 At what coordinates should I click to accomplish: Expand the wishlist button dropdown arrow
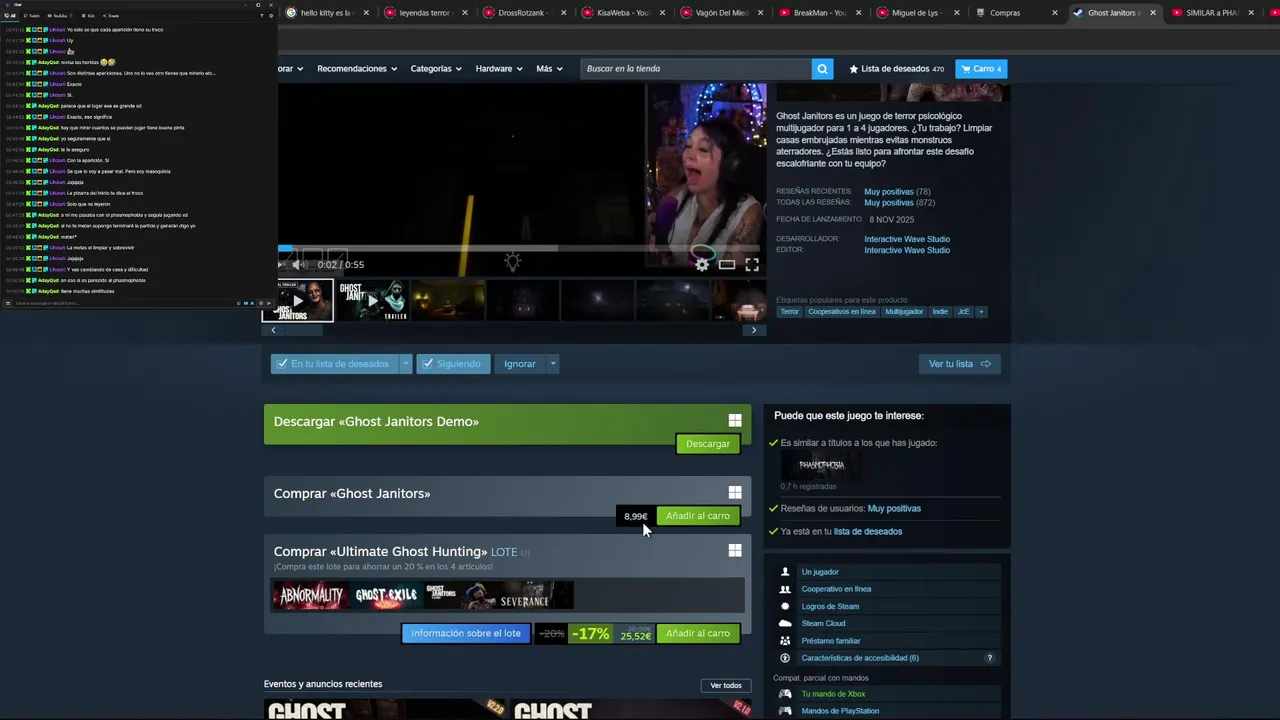click(405, 364)
